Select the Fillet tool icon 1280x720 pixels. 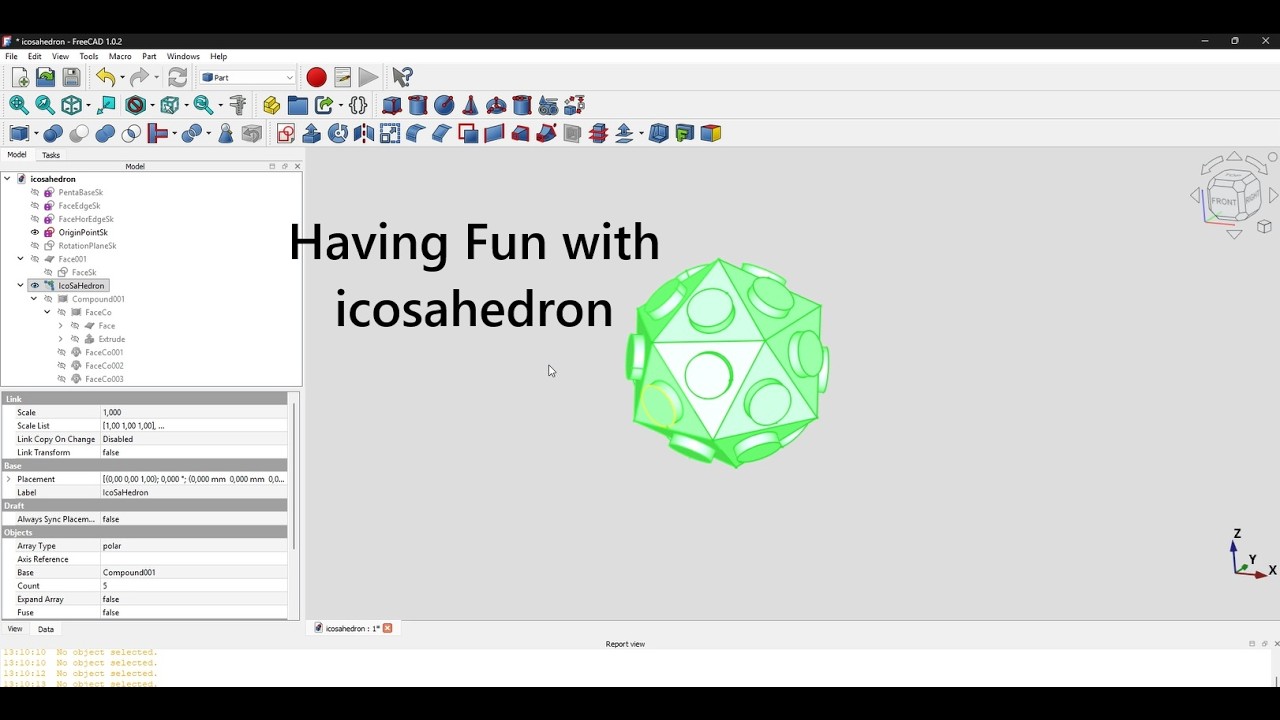pyautogui.click(x=416, y=133)
